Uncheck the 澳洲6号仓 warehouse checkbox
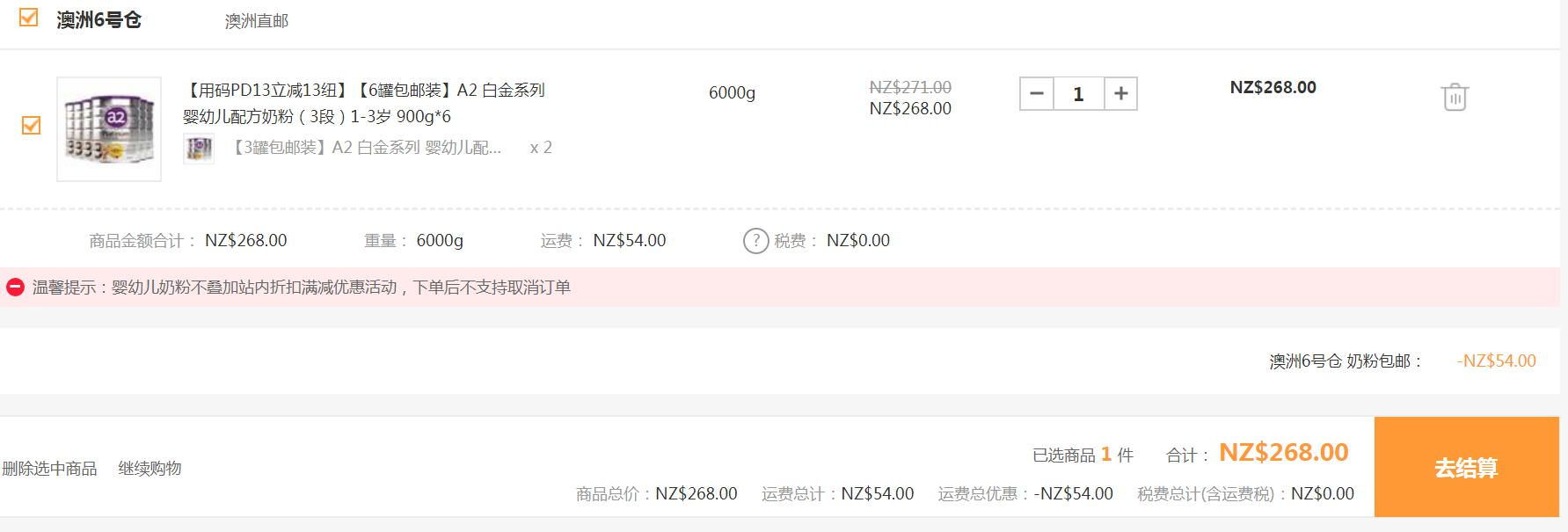This screenshot has width=1568, height=532. [x=29, y=18]
